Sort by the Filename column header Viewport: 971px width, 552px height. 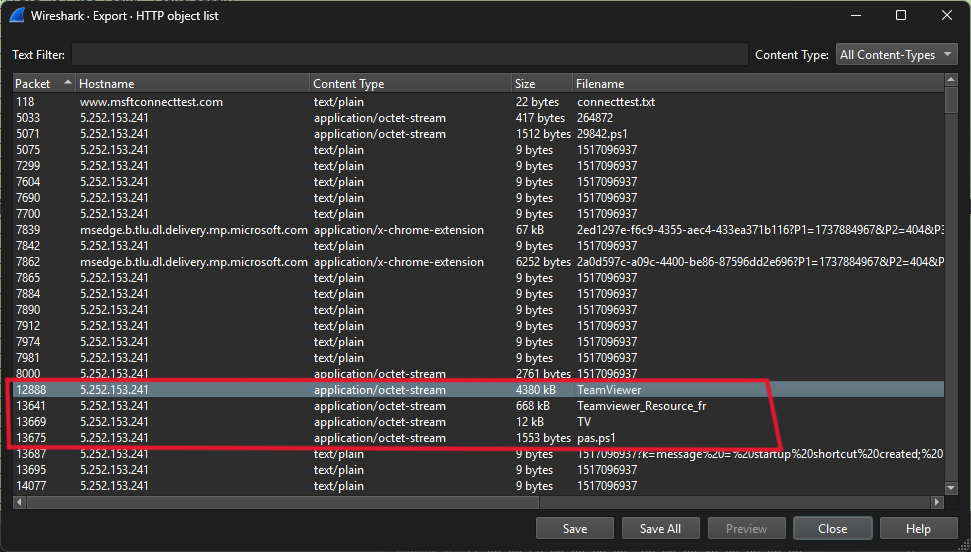pos(755,84)
